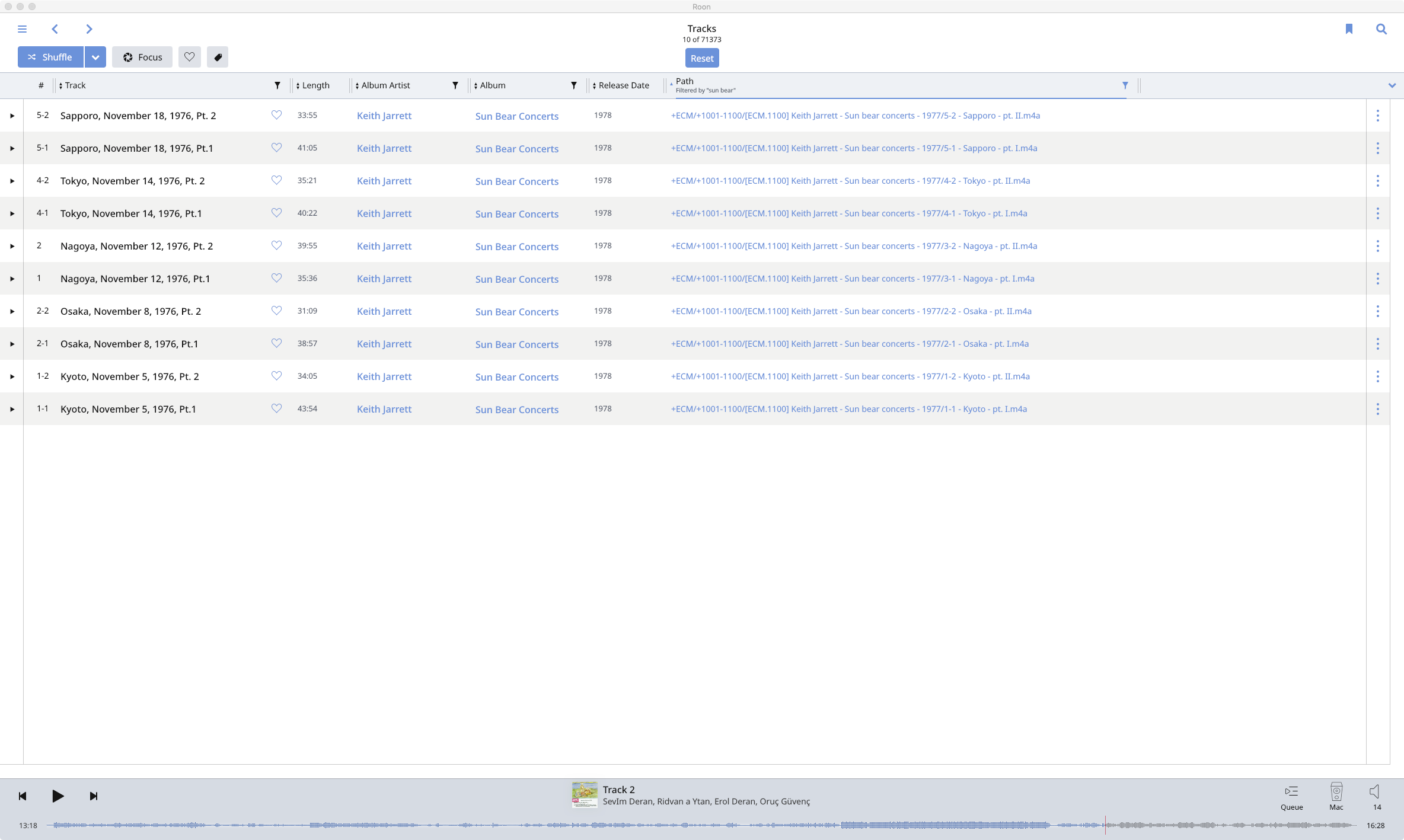The width and height of the screenshot is (1404, 840).
Task: Open more options for Sapporo Pt.1
Action: point(1378,148)
